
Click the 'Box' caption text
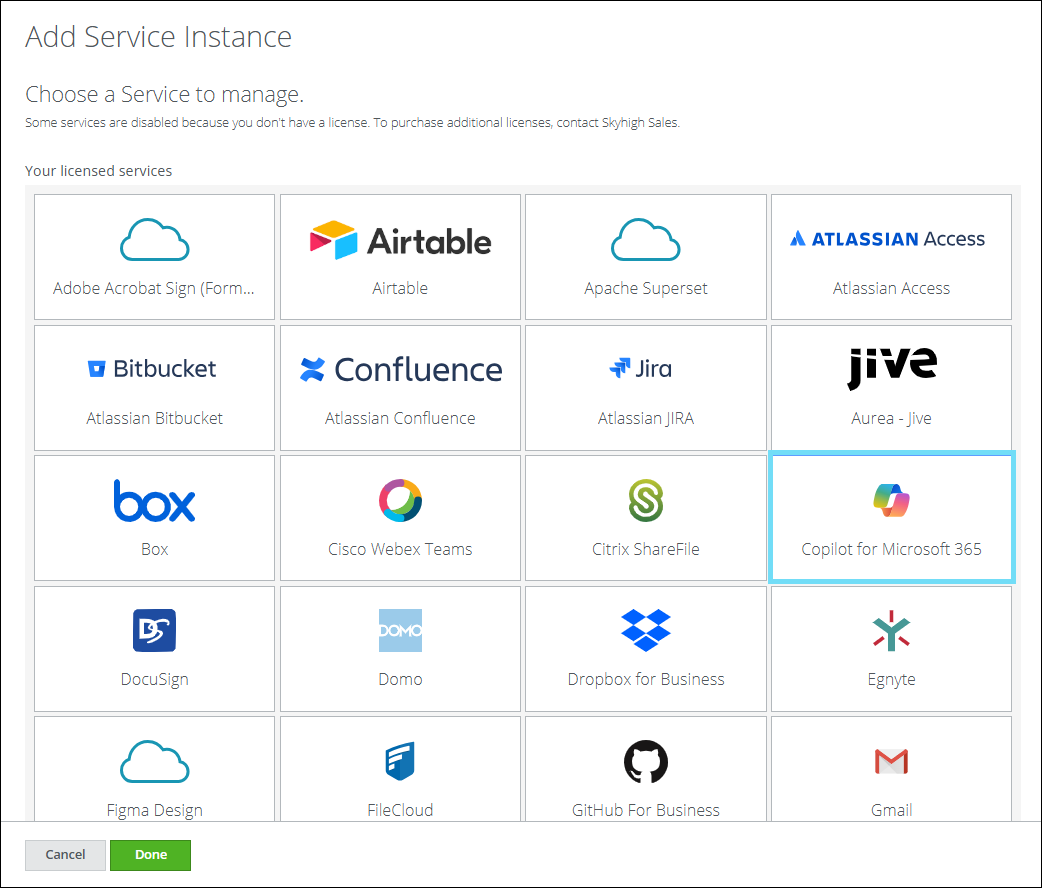click(154, 549)
